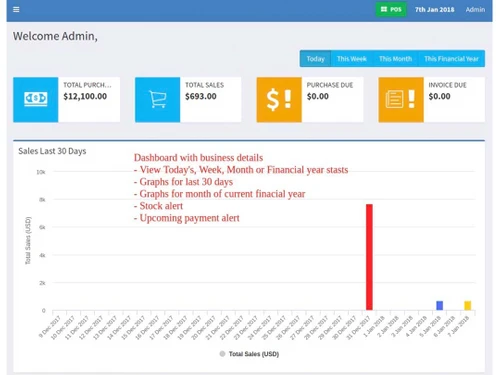Viewport: 500px width, 375px height.
Task: Click the Total Sales (USD) y-axis title
Action: pos(28,241)
